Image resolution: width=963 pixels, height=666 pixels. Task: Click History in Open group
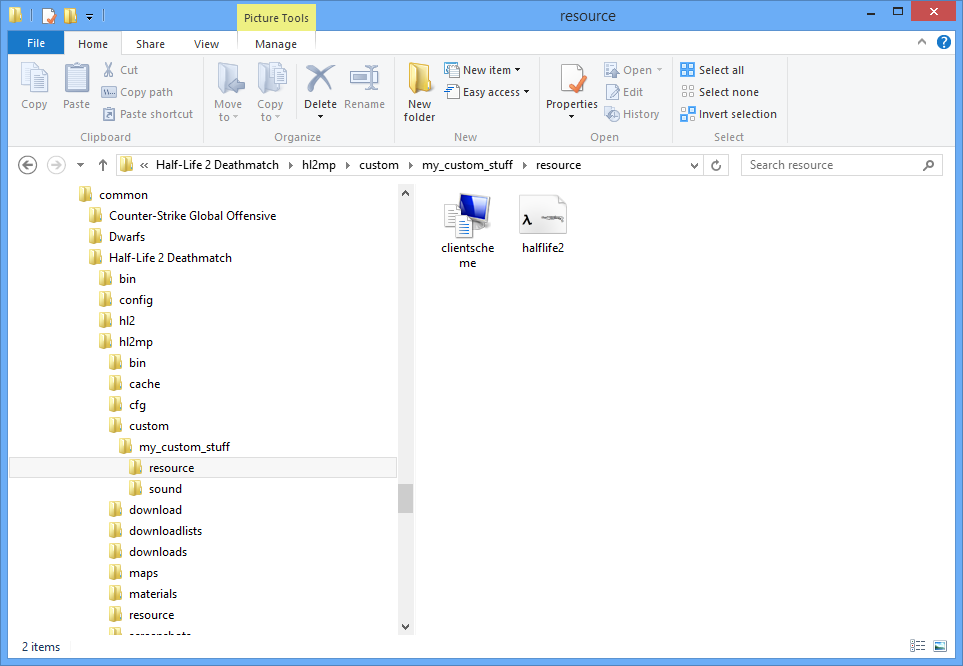pyautogui.click(x=632, y=114)
